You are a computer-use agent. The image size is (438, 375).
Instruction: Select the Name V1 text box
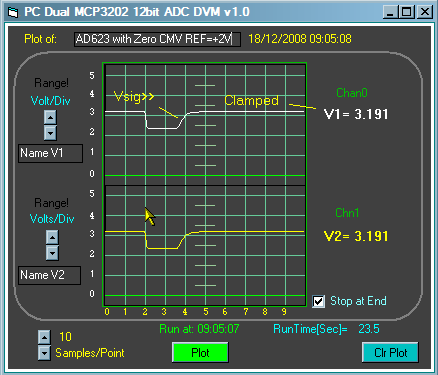(x=50, y=153)
